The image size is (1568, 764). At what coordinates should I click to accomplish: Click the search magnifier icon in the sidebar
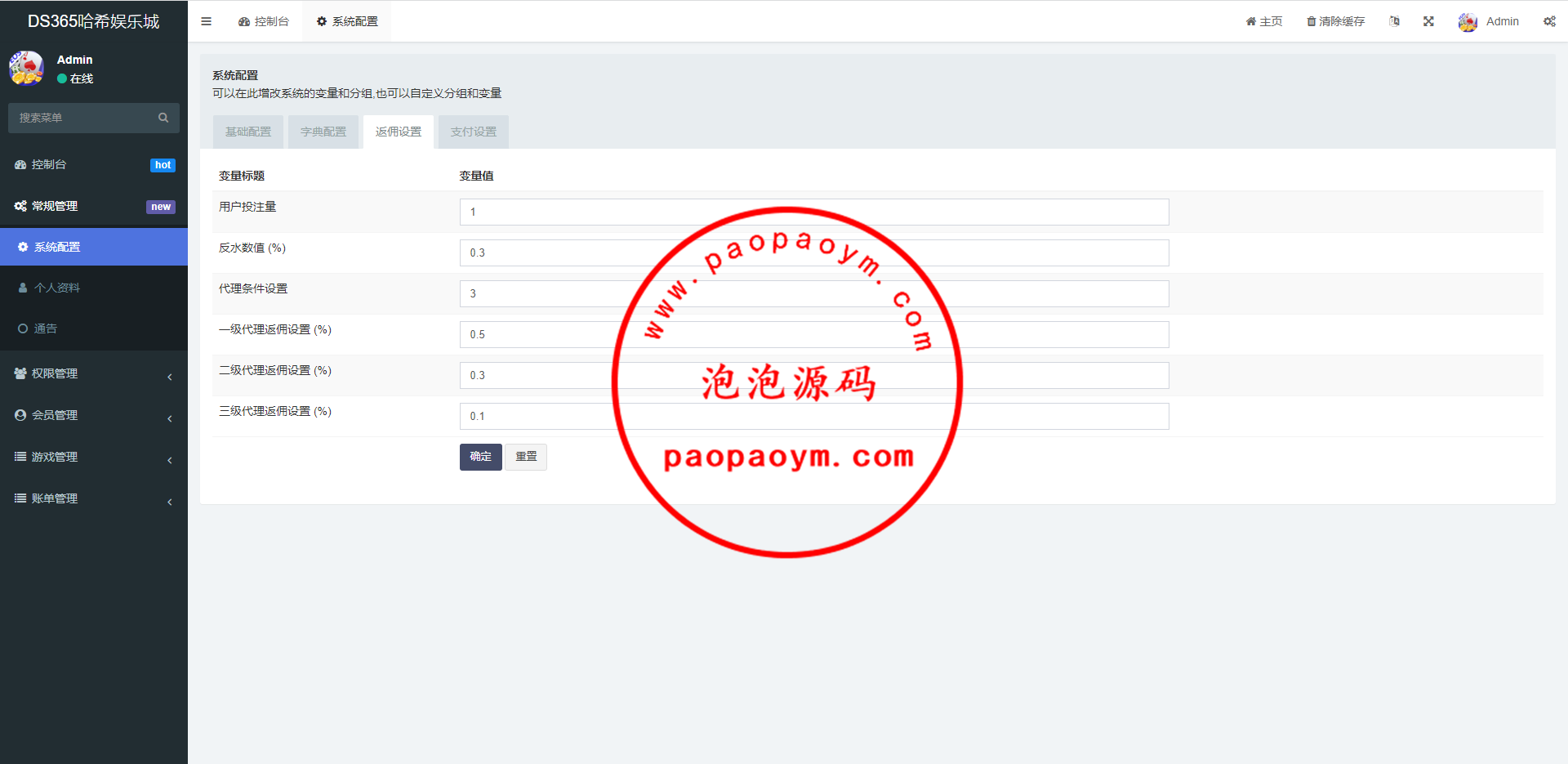click(163, 118)
